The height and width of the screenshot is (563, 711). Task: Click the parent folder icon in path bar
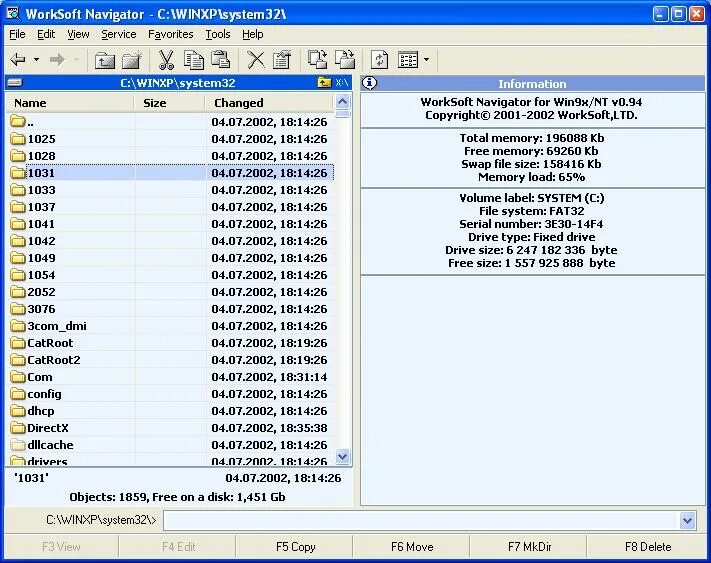(324, 83)
